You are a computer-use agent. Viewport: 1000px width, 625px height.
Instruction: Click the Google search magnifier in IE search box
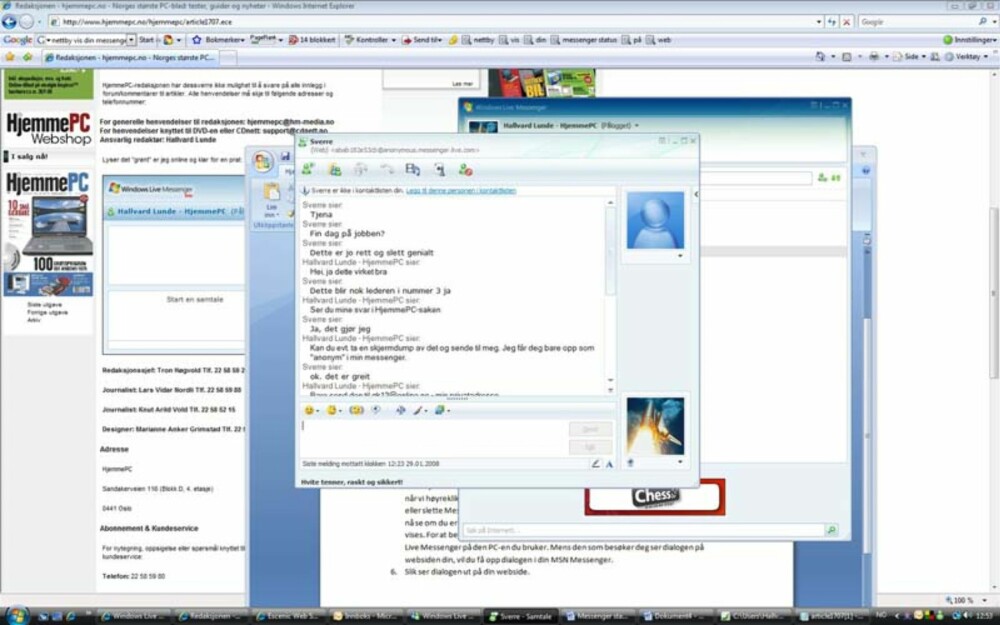[982, 22]
